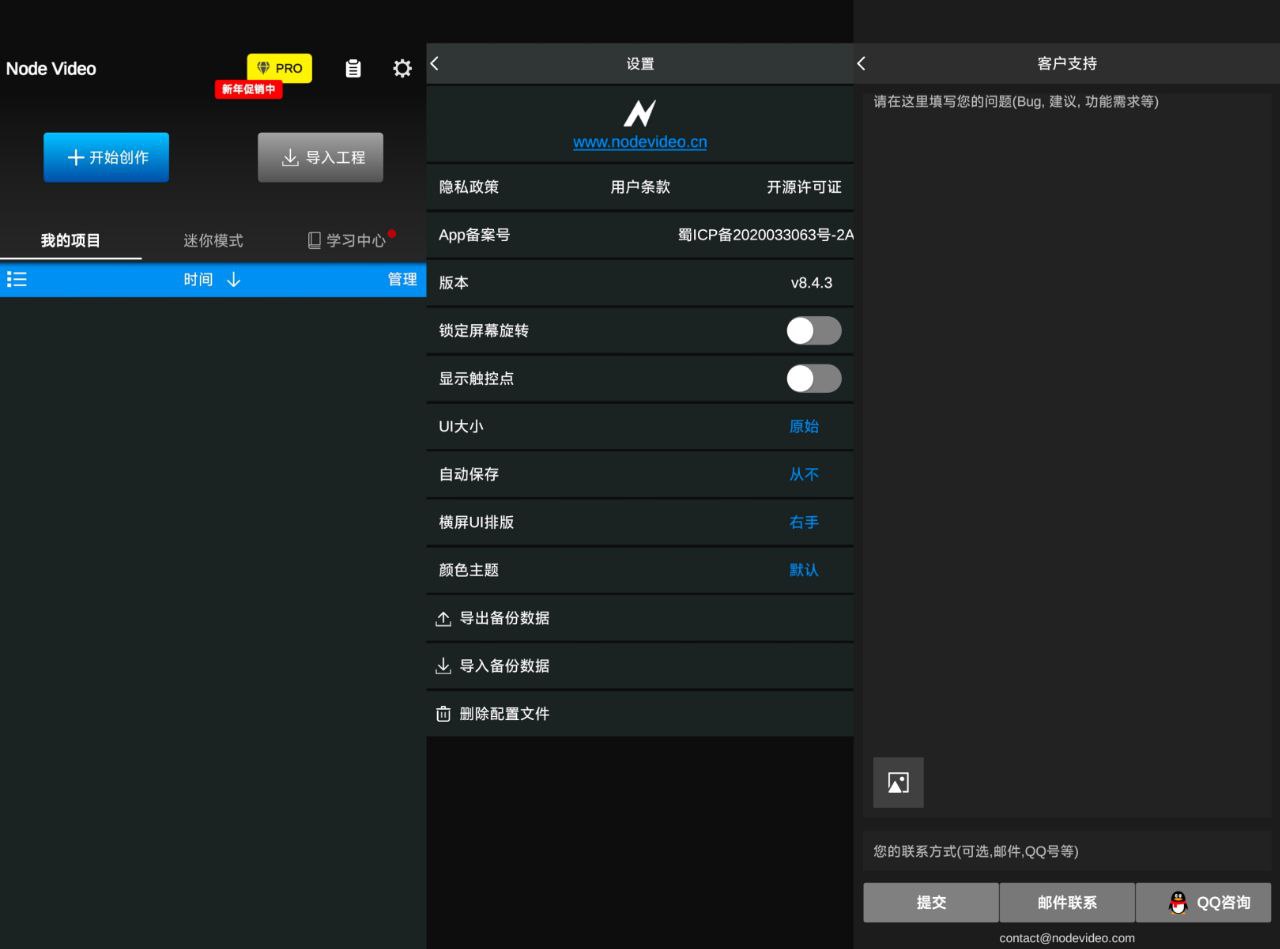The width and height of the screenshot is (1280, 949).
Task: Click the import icon next to 导入备份数据
Action: click(x=444, y=666)
